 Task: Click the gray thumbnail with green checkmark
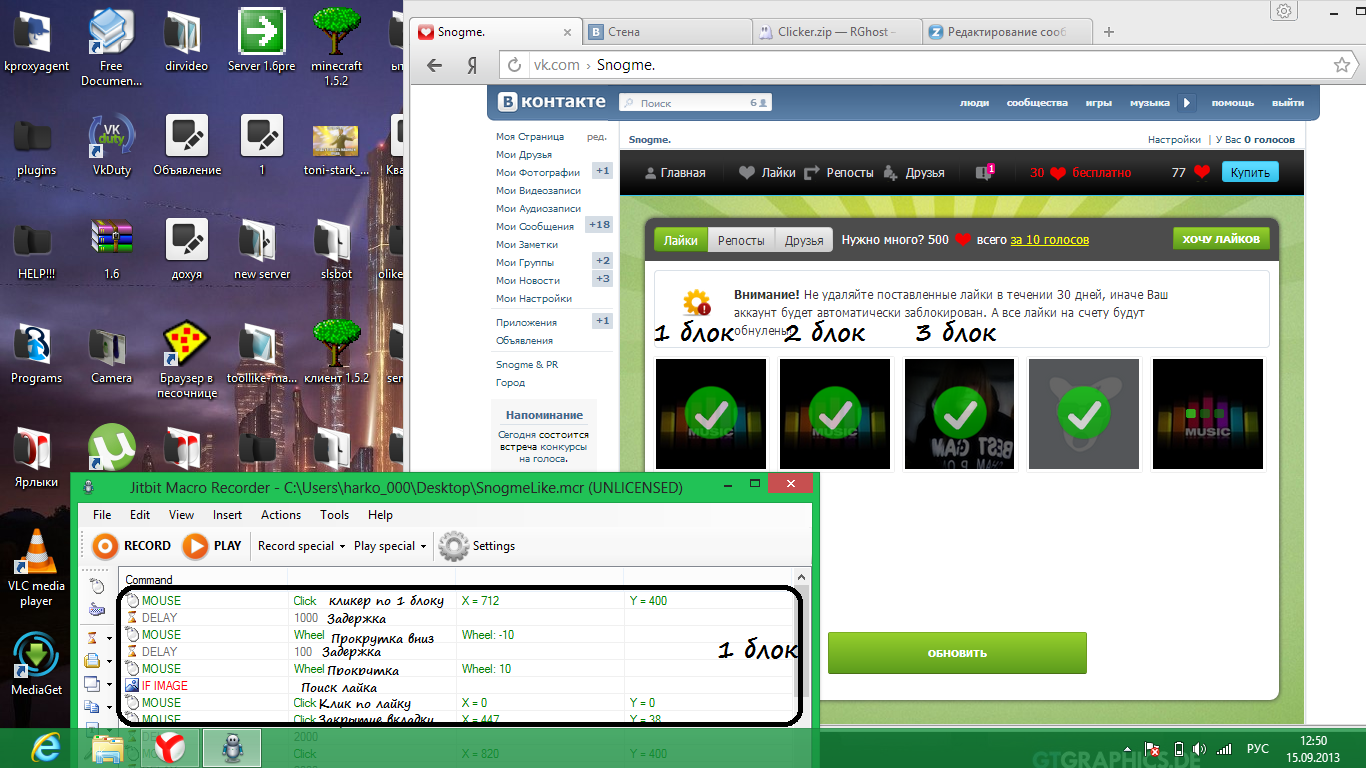1084,413
